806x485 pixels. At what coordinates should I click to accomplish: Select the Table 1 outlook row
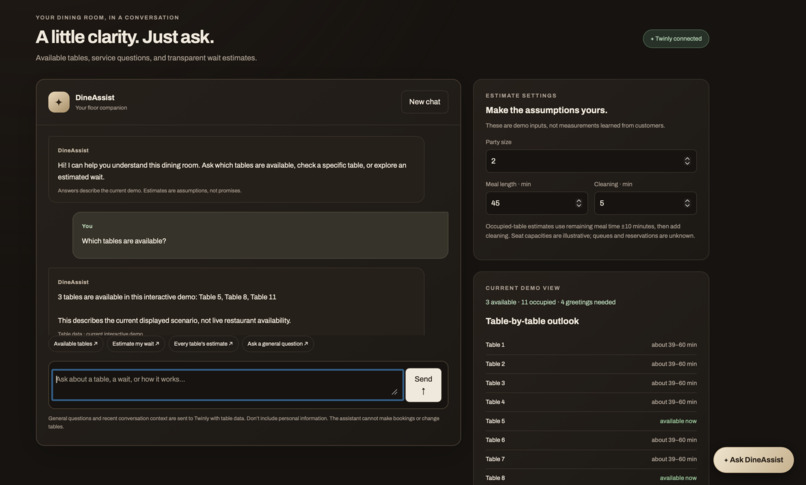591,345
